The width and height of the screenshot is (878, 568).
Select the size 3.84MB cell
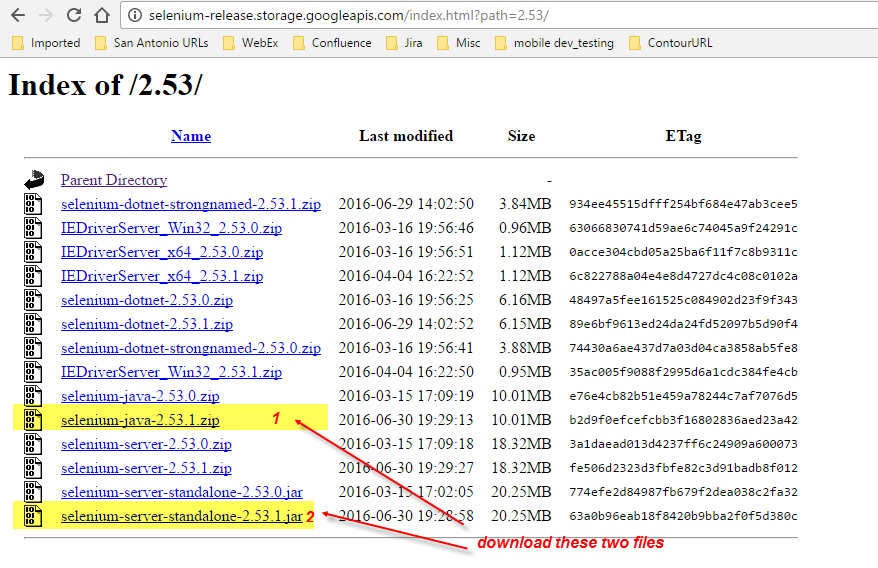point(525,204)
